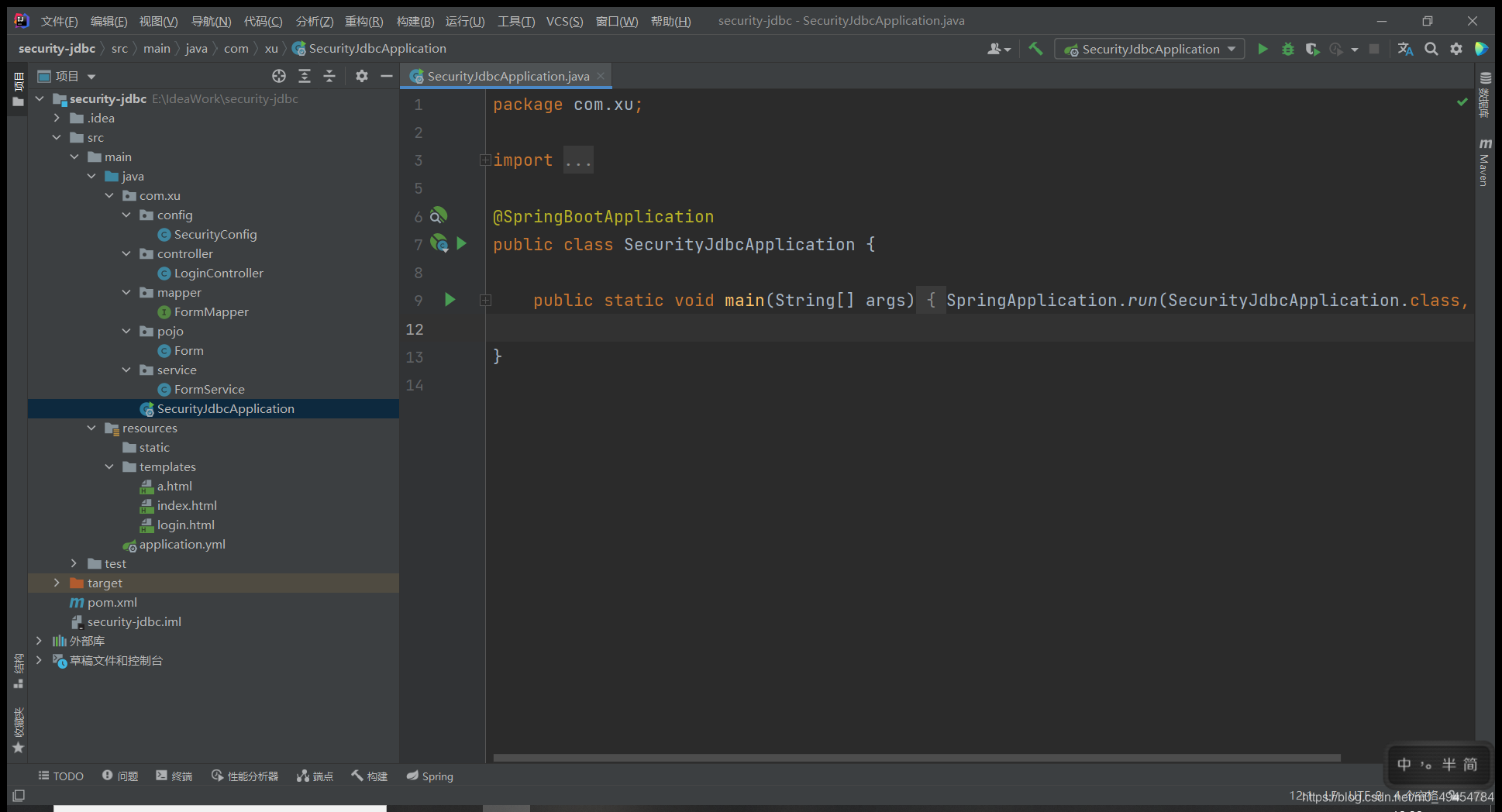Open the 文件(F) menu
Screen dimensions: 1502x812
pos(59,21)
